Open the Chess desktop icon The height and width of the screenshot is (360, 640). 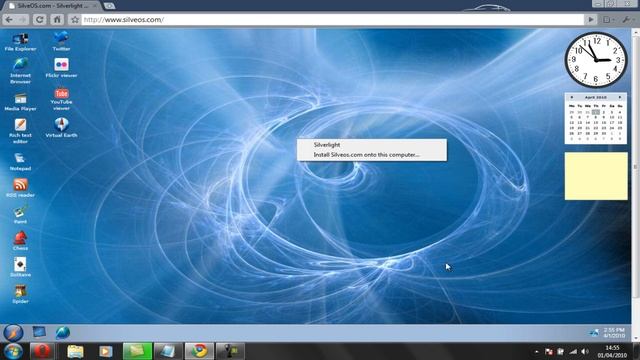click(20, 241)
